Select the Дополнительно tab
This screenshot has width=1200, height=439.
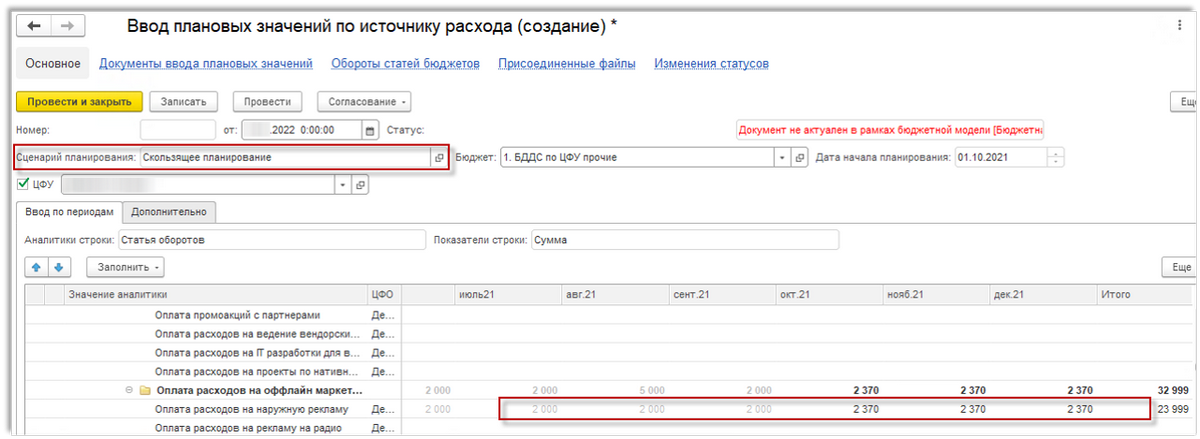pyautogui.click(x=169, y=212)
